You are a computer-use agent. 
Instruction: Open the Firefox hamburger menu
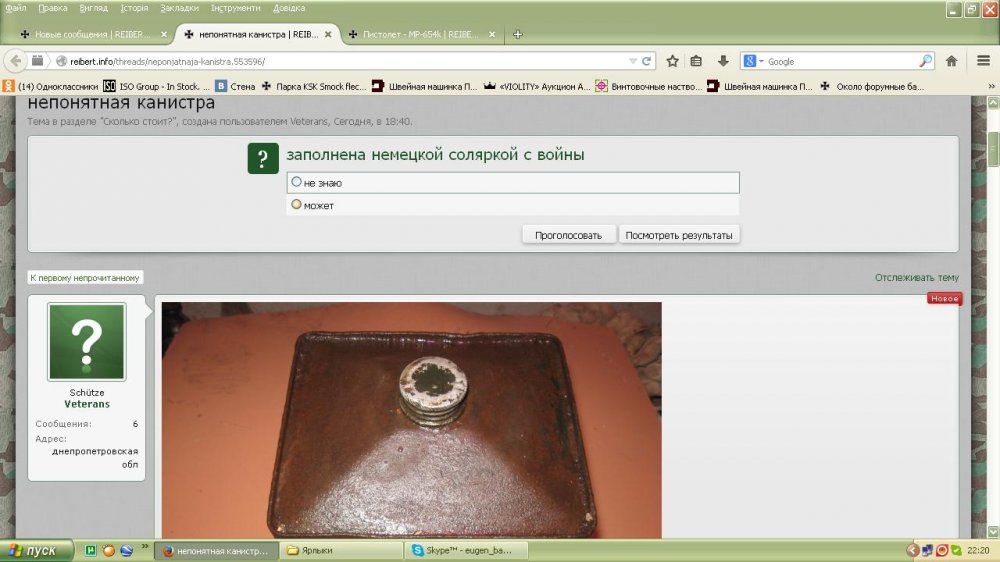981,61
